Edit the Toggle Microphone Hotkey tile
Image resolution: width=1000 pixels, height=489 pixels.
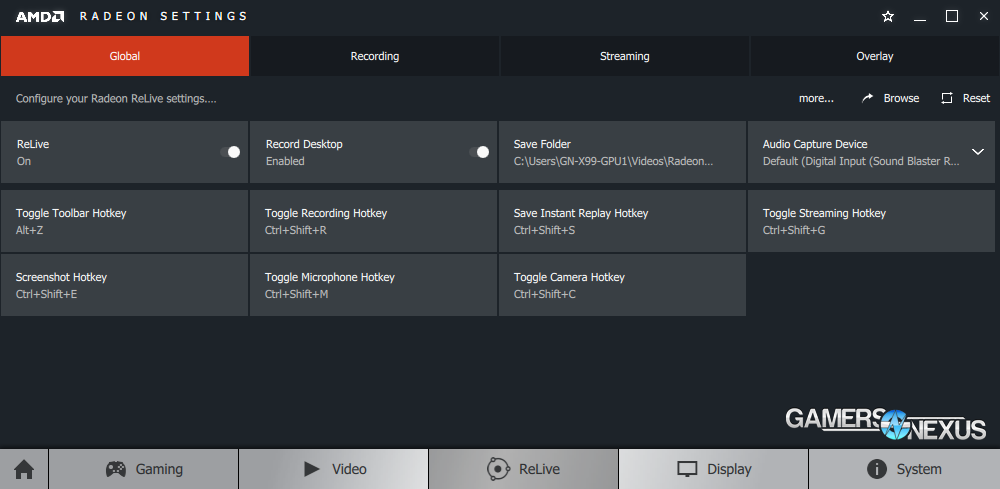tap(373, 285)
